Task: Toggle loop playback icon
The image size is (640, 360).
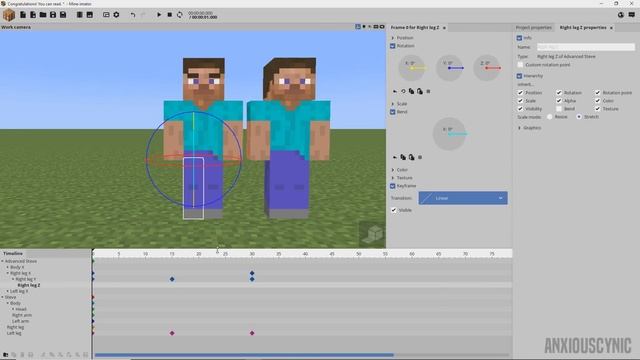Action: (180, 15)
